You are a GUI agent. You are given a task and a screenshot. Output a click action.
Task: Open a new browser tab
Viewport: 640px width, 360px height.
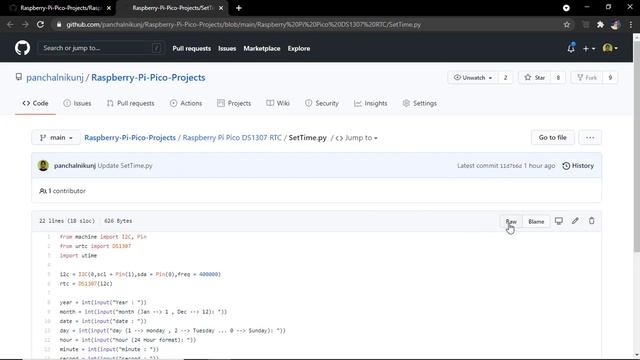coord(239,8)
